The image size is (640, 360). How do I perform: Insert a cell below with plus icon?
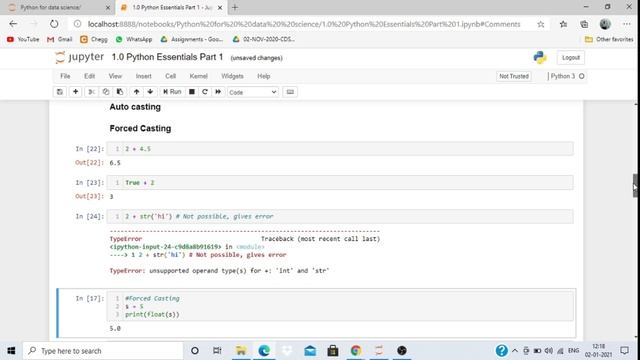click(x=76, y=92)
